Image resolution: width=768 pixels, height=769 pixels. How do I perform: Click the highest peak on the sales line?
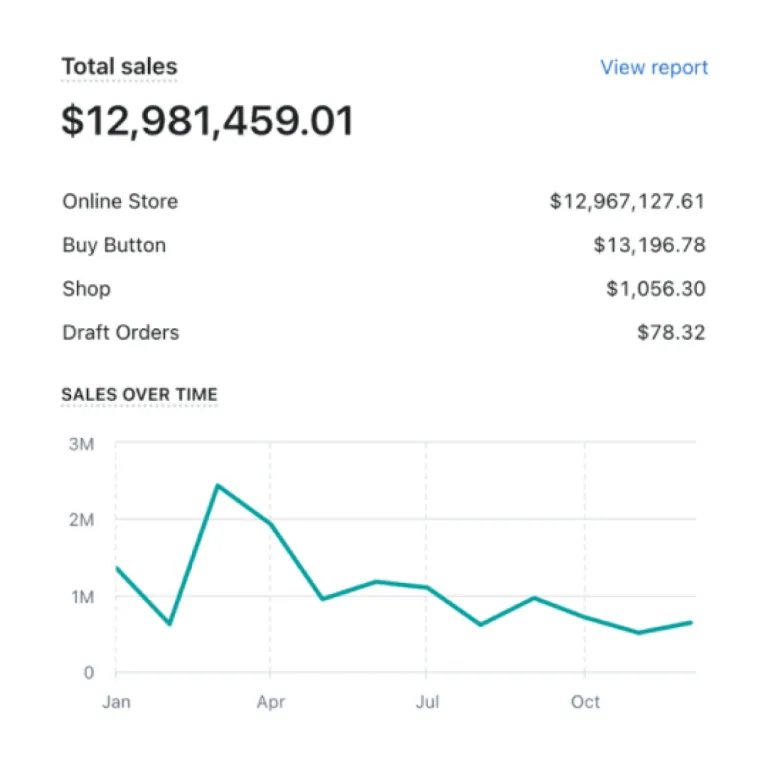tap(218, 486)
